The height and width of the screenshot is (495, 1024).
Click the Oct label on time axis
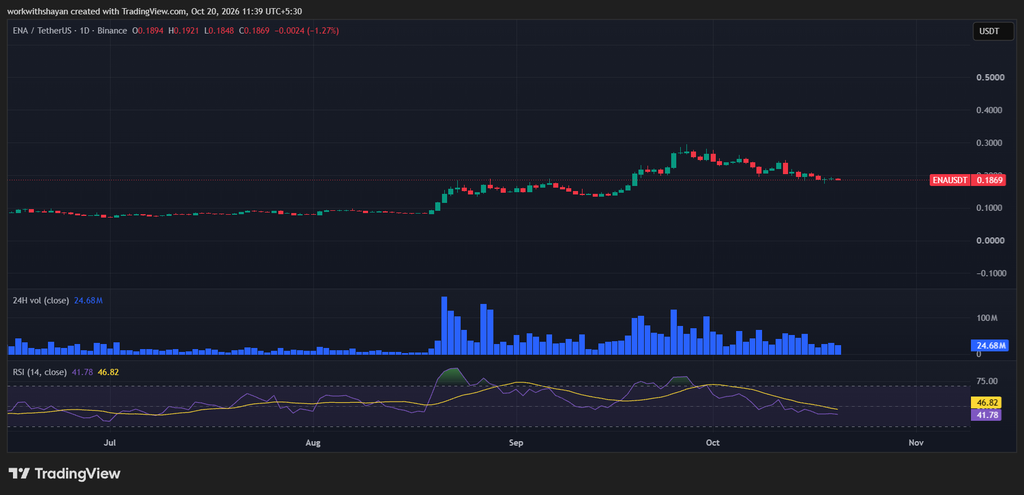[x=712, y=443]
